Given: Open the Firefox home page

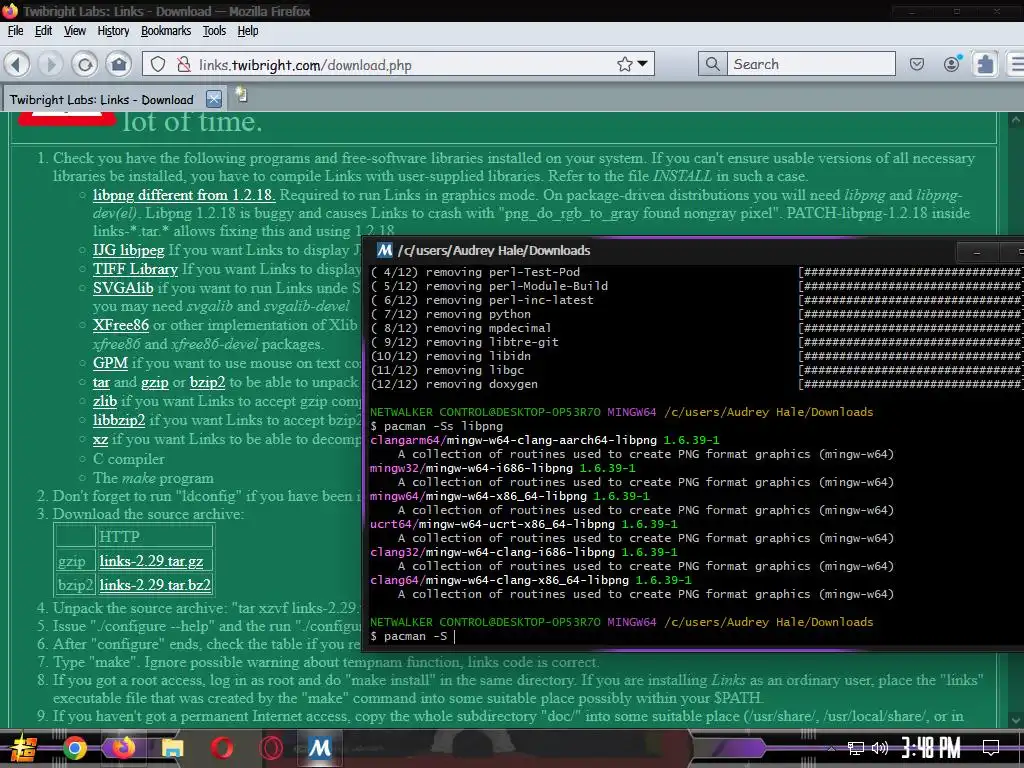Looking at the screenshot, I should coord(119,64).
